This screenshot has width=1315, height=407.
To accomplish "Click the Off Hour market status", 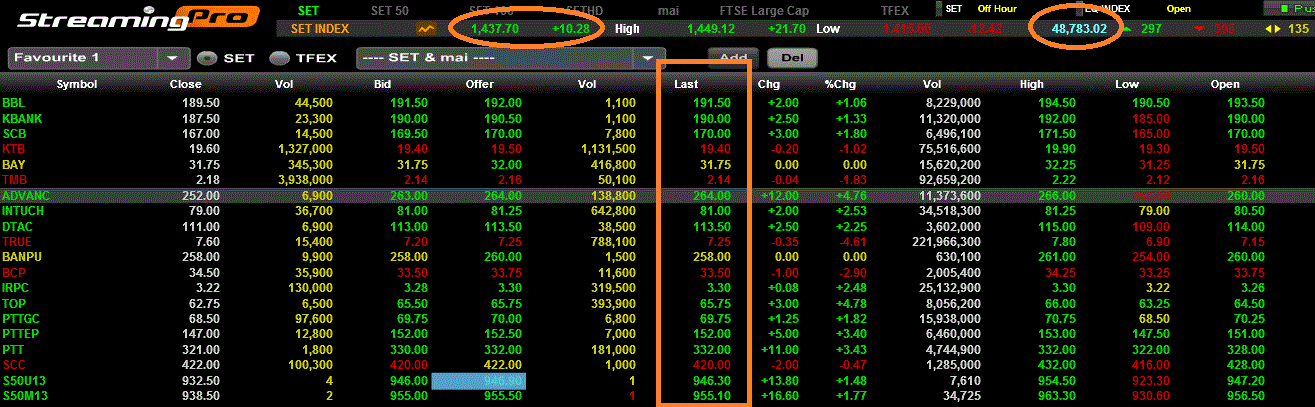I will (997, 9).
